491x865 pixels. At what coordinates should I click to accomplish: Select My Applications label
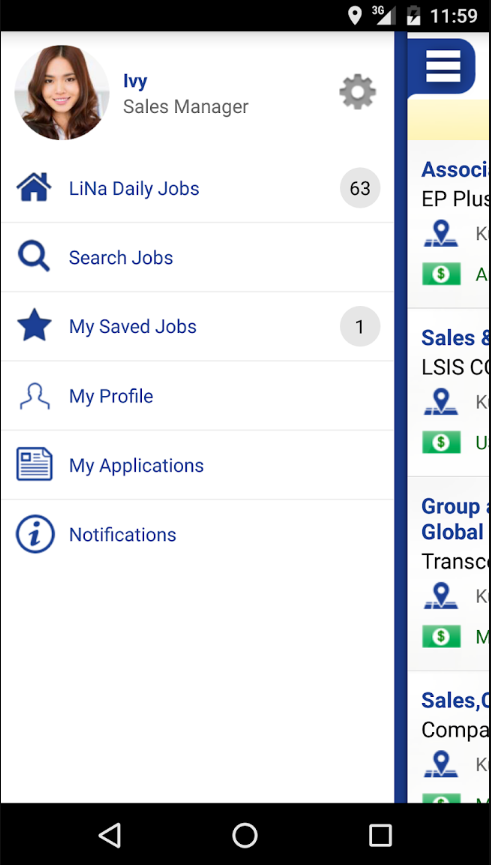[x=136, y=466]
